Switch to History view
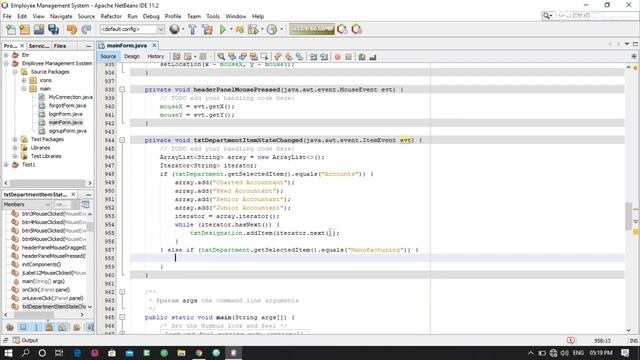The width and height of the screenshot is (640, 360). coord(156,56)
